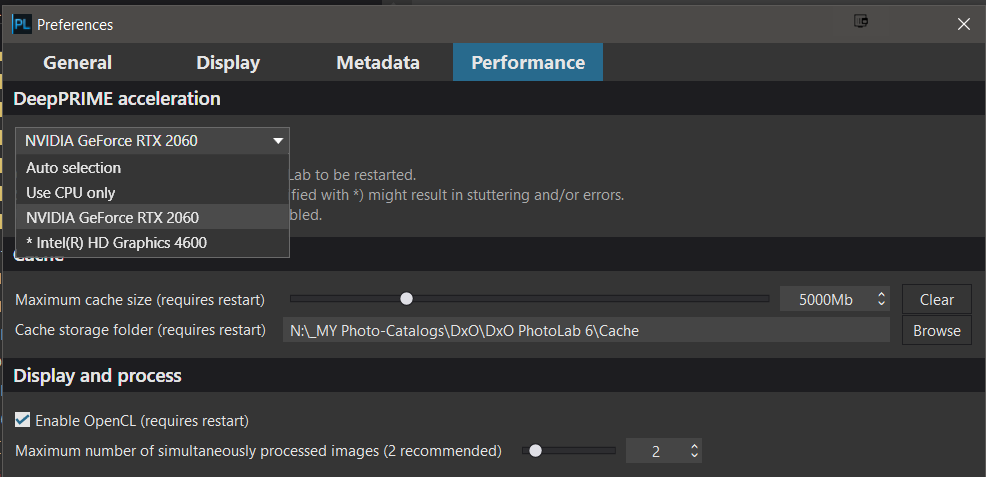Open the General preferences tab
Image resolution: width=986 pixels, height=477 pixels.
77,62
